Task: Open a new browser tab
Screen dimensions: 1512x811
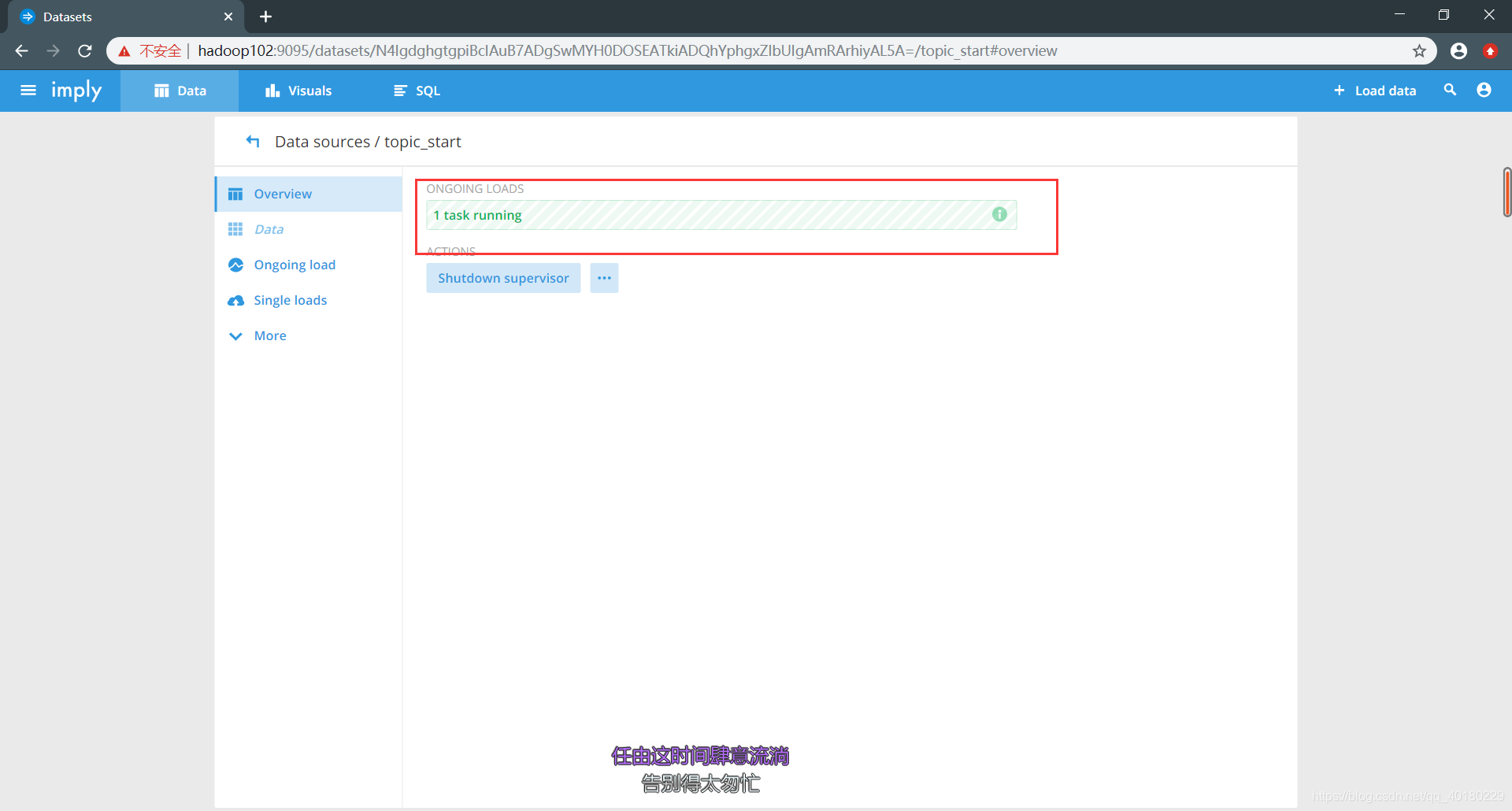Action: coord(266,17)
